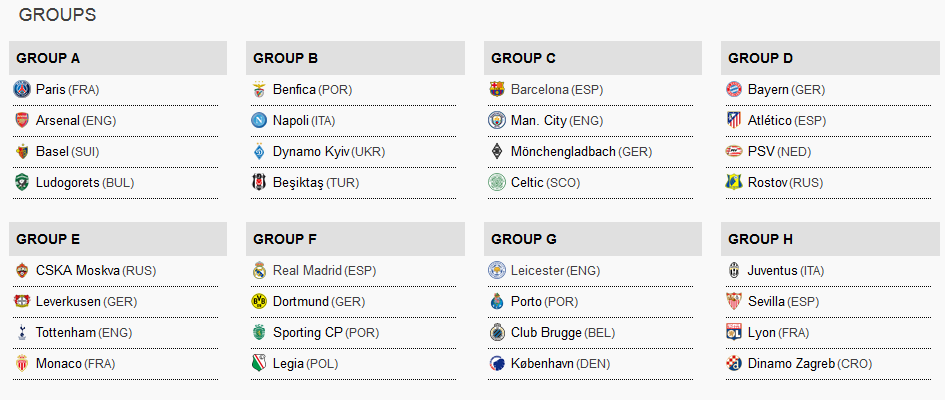Select the Sevilla team link

[766, 302]
